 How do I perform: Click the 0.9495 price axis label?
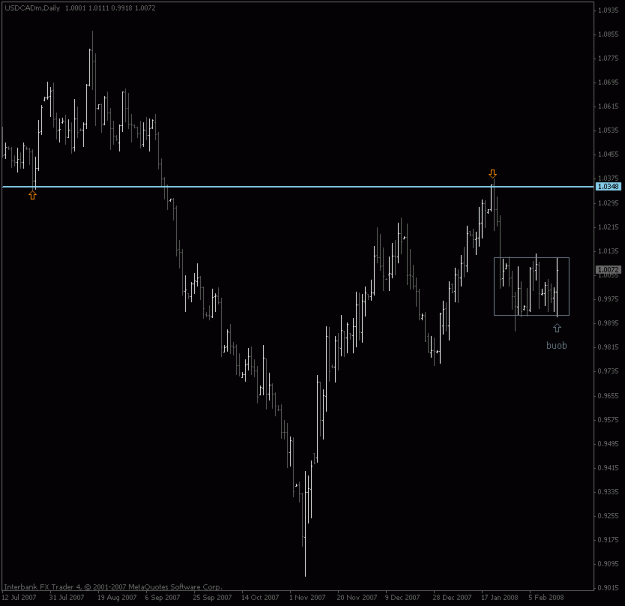(608, 444)
